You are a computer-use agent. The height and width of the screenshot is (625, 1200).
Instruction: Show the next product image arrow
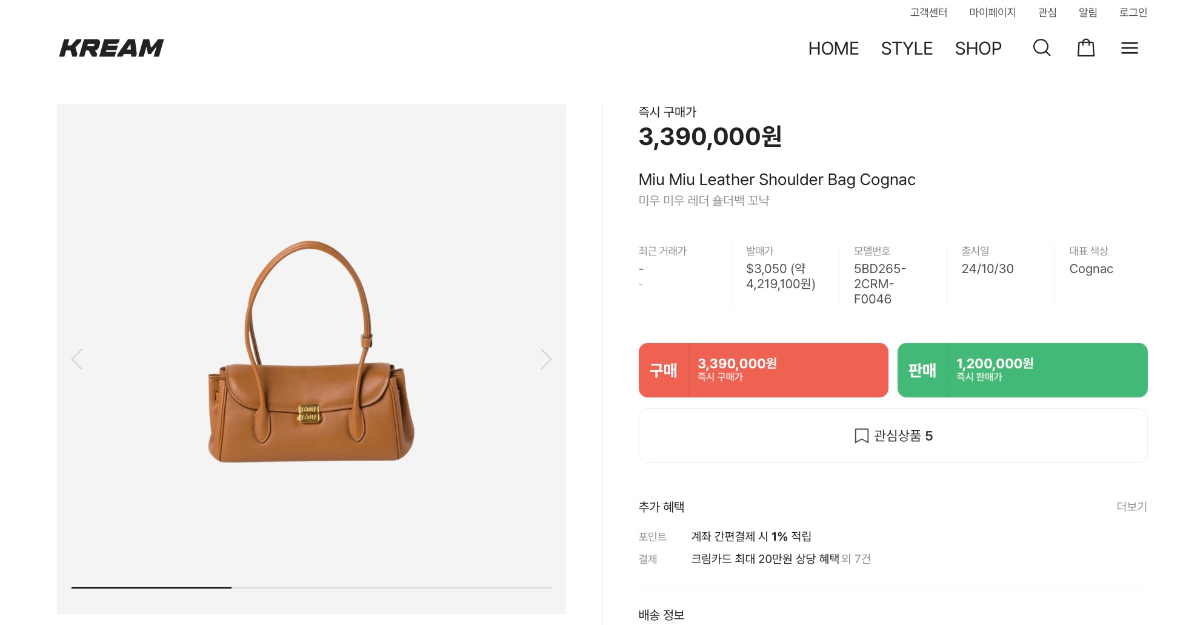pos(545,359)
